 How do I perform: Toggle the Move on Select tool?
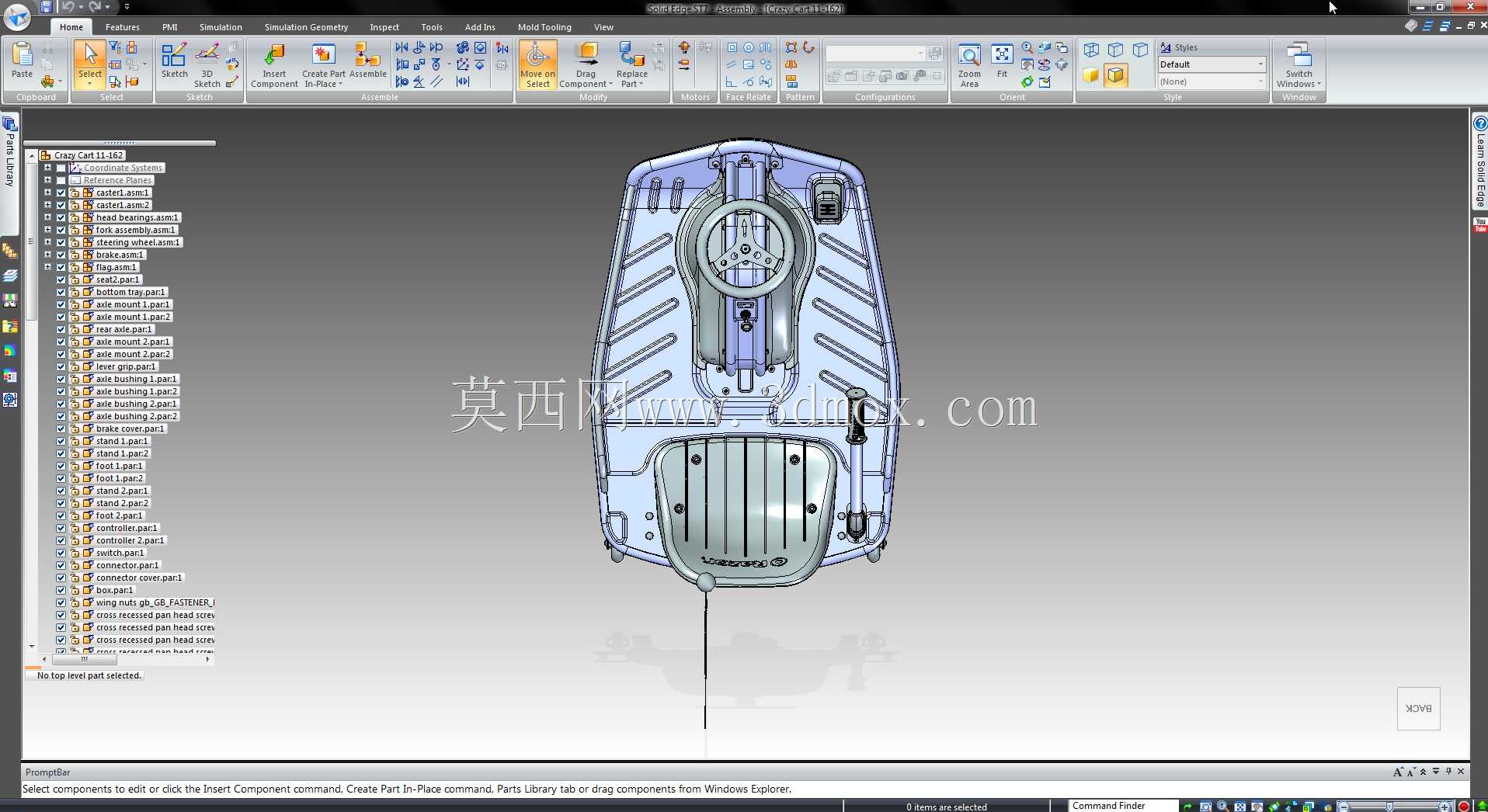(x=537, y=65)
